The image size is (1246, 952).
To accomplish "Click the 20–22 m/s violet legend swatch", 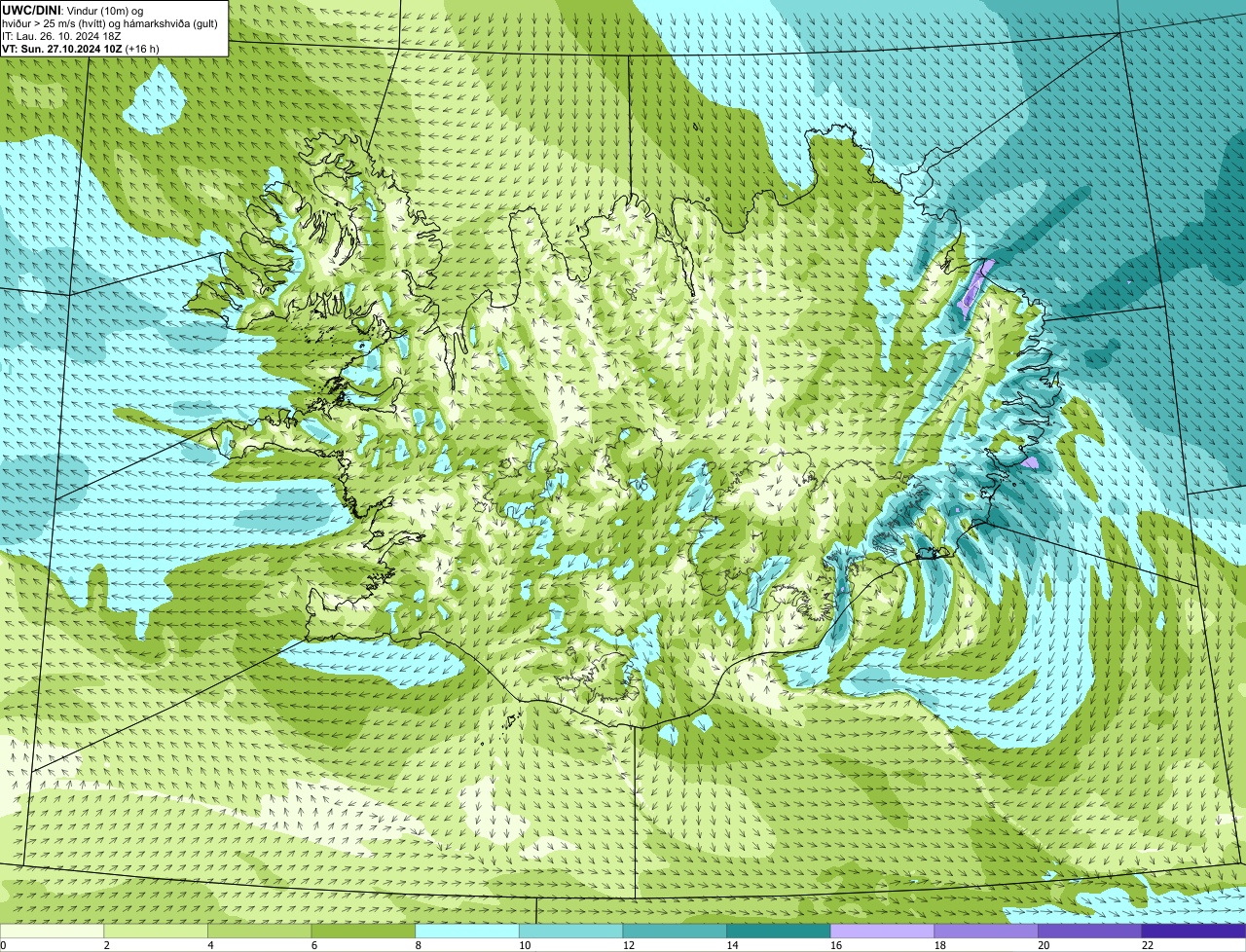I will point(1090,931).
